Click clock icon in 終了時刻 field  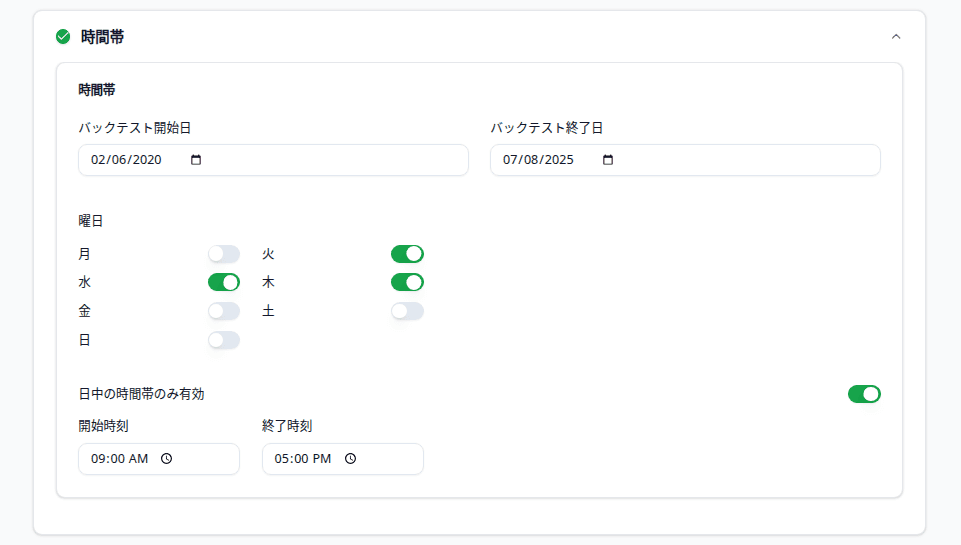pos(351,459)
